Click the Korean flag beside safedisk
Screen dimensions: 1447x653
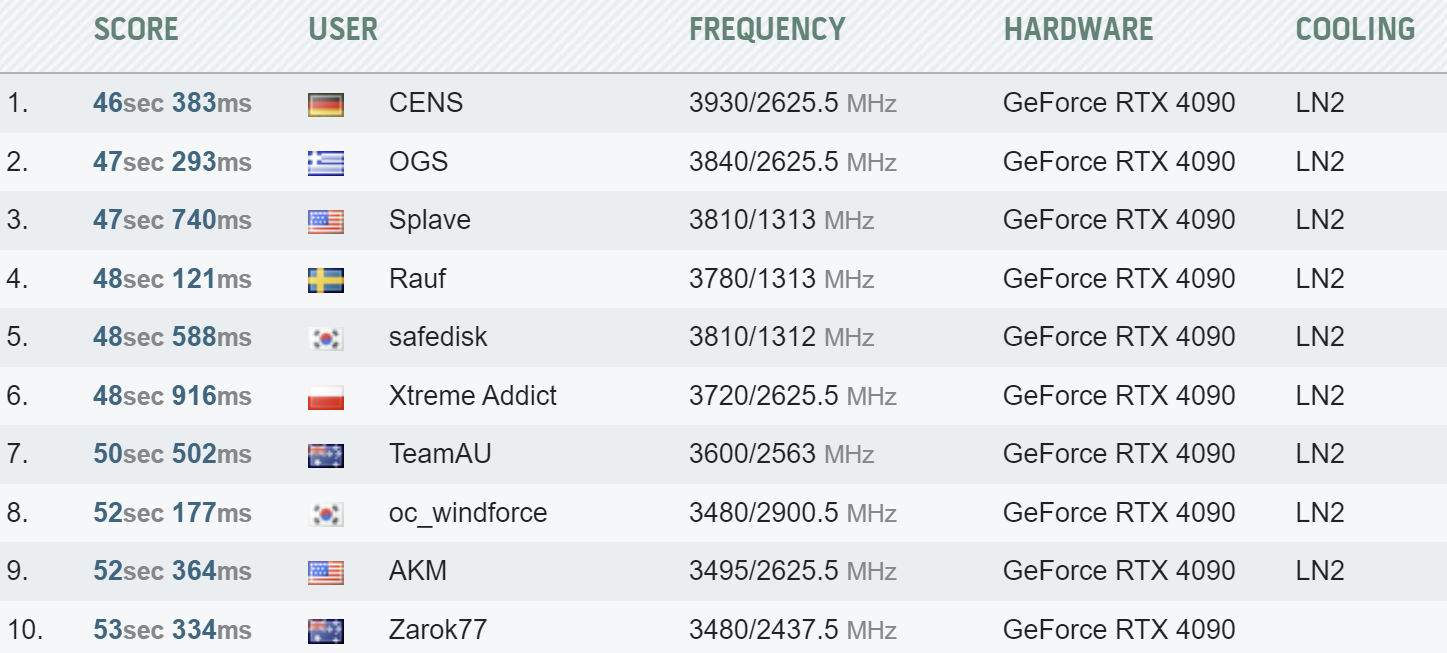326,338
